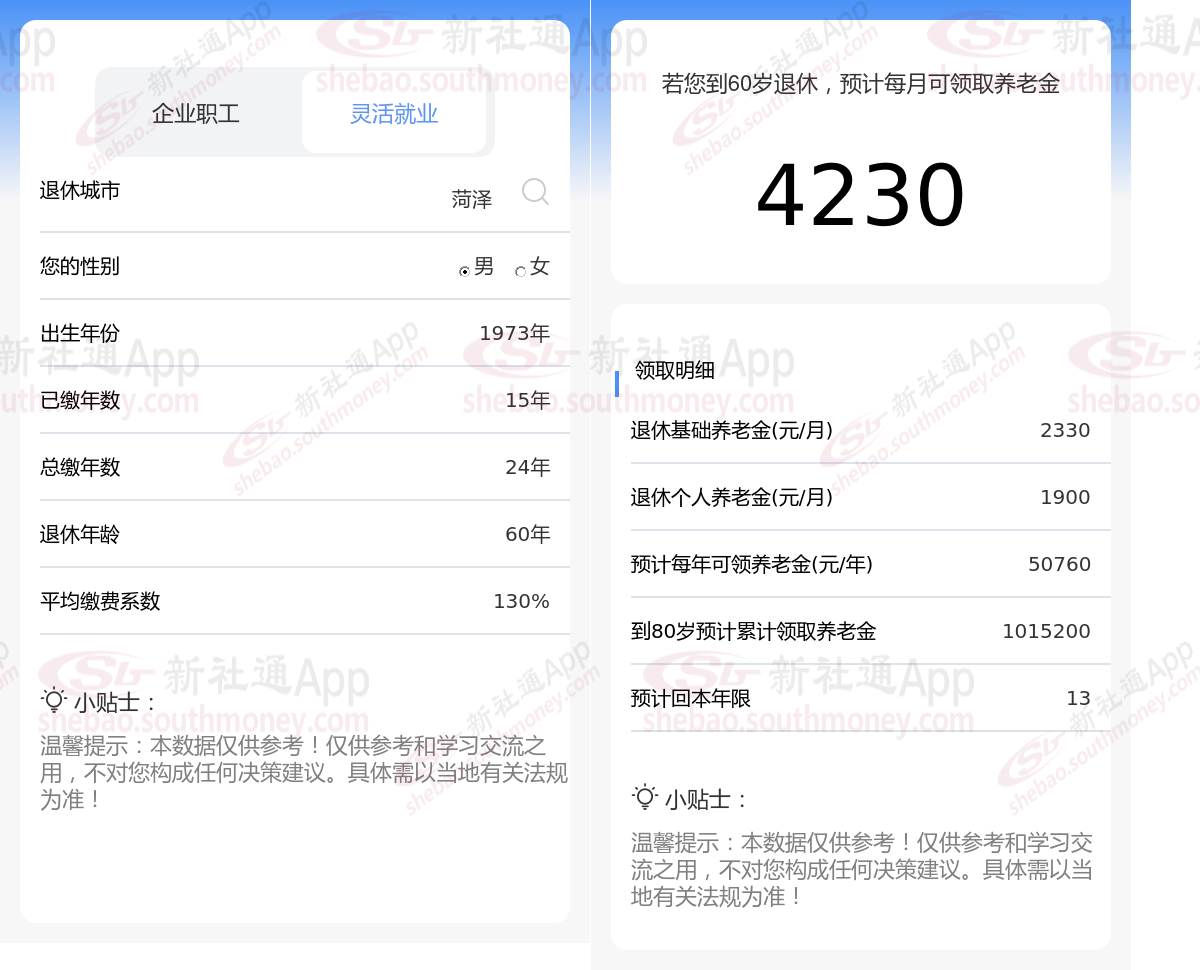Change the 退休年龄 value of 60年
The width and height of the screenshot is (1200, 970).
527,534
